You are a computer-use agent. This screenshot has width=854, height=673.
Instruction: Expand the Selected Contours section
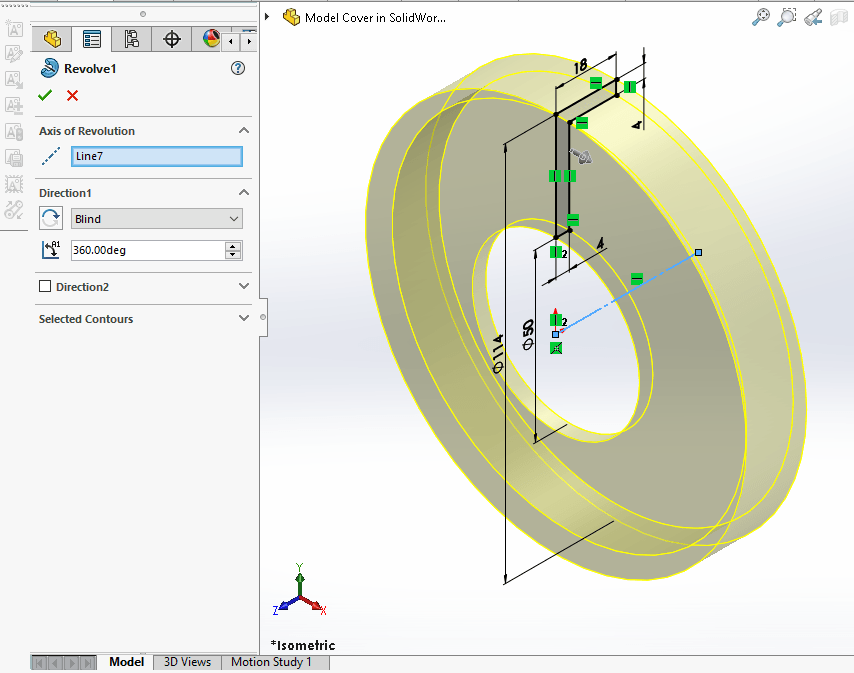[244, 319]
